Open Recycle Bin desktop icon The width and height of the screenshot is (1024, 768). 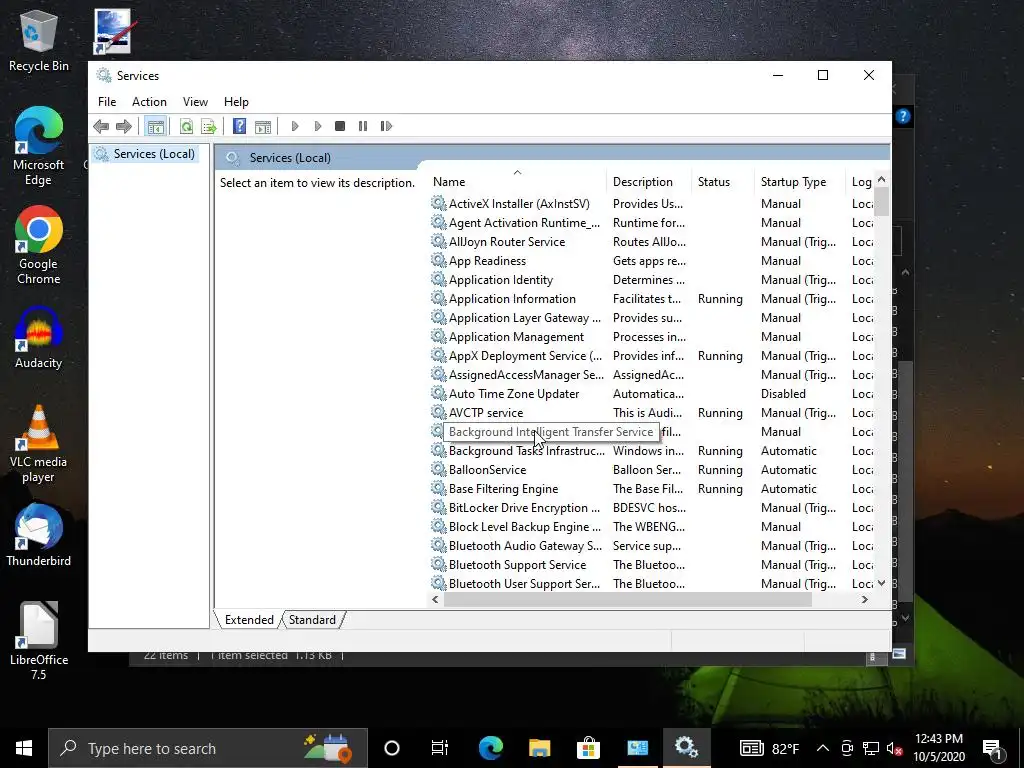(39, 41)
